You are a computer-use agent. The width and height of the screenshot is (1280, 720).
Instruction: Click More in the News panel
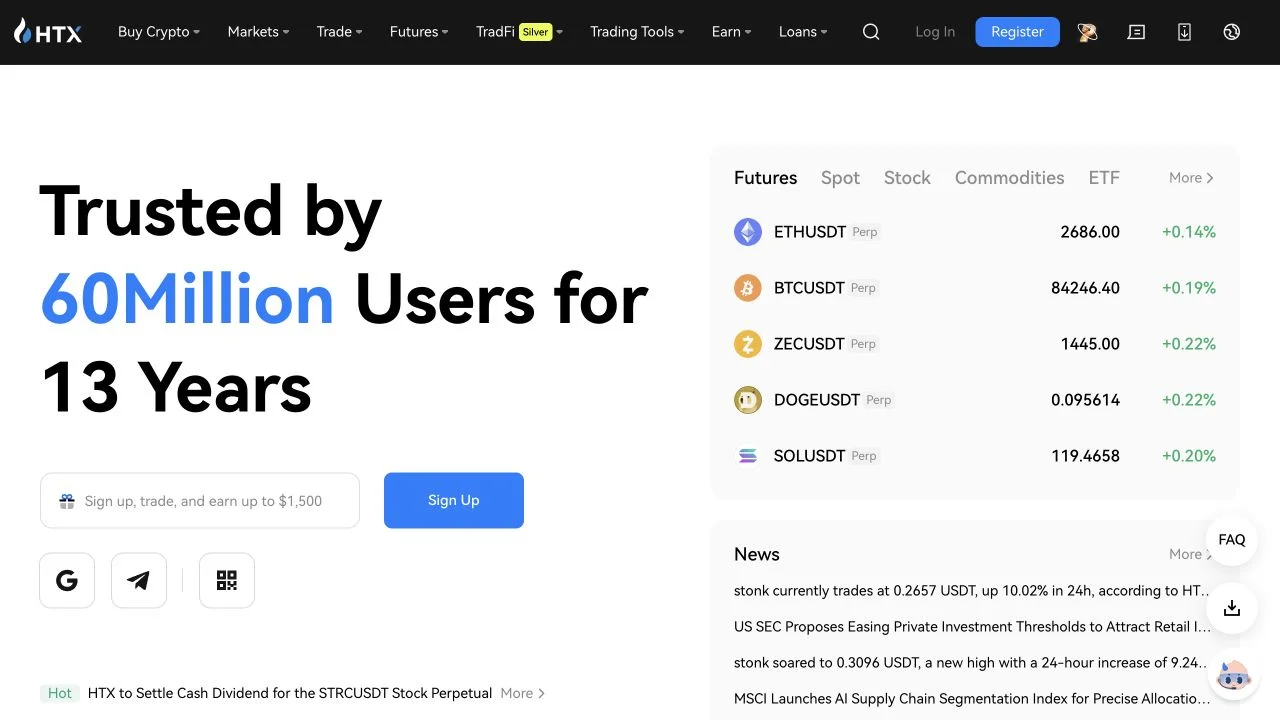pos(1191,554)
